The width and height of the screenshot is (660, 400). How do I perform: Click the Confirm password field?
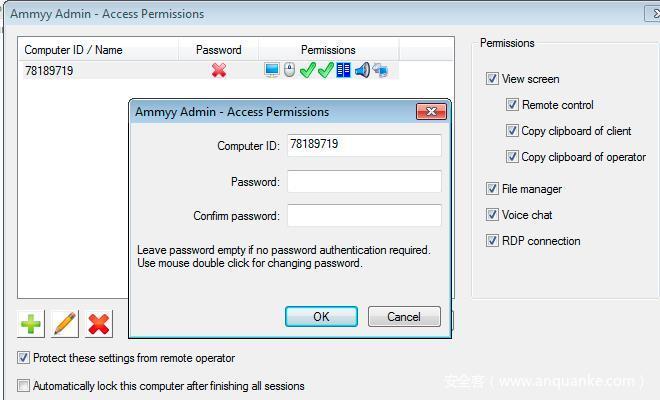tap(364, 215)
